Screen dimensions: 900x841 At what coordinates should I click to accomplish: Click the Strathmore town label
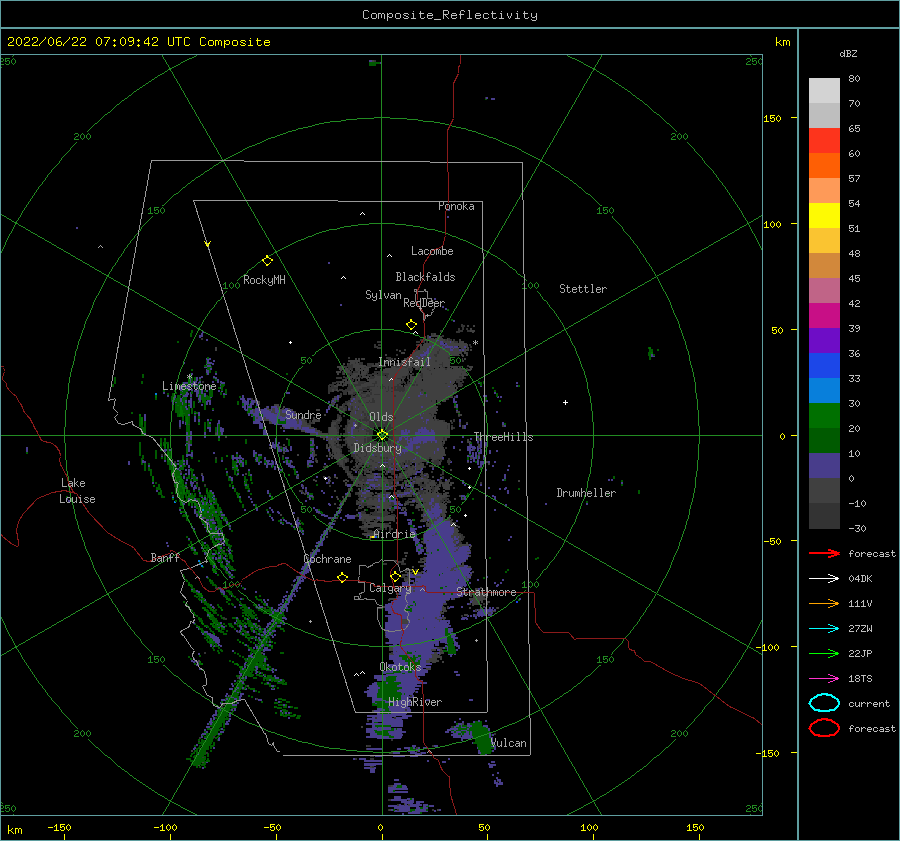tap(486, 592)
